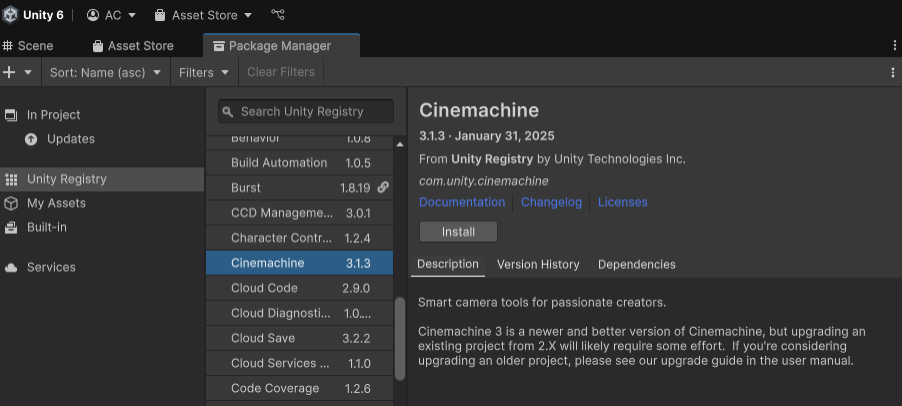Viewport: 902px width, 406px height.
Task: Select Services in sidebar
Action: tap(102, 267)
